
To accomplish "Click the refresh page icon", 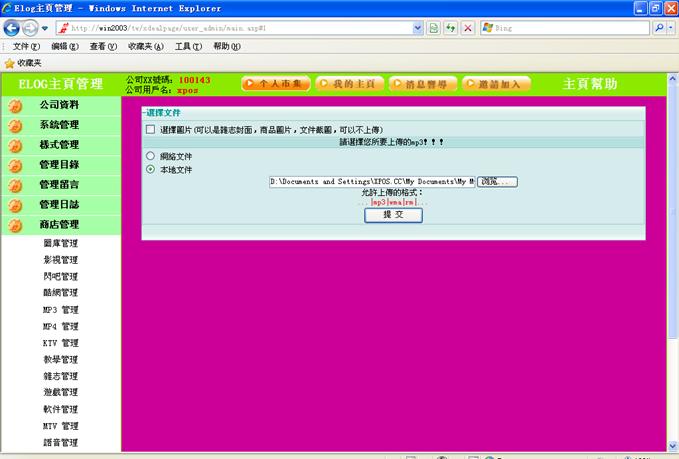I will [451, 29].
